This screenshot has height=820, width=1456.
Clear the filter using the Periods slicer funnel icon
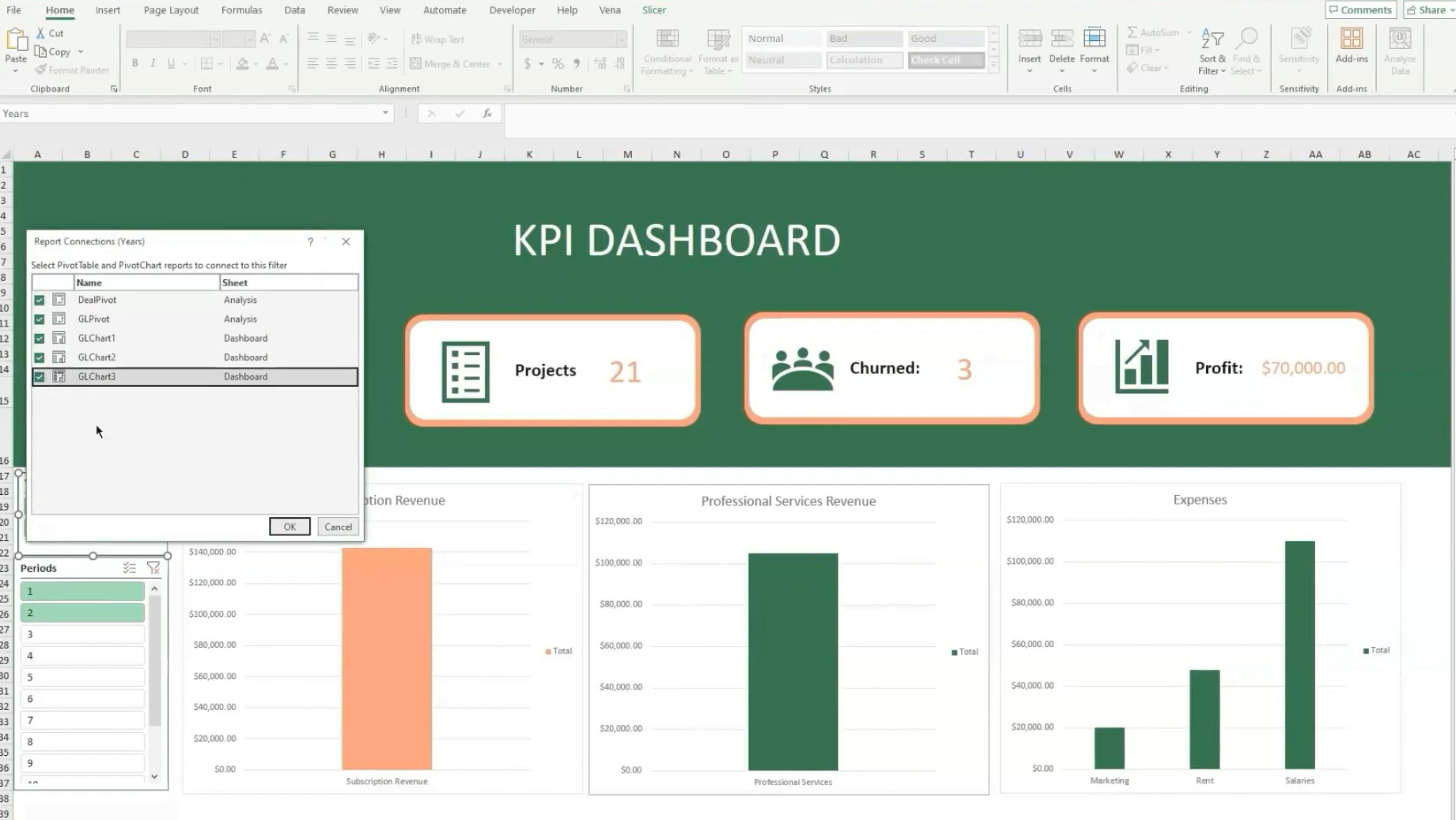tap(153, 568)
